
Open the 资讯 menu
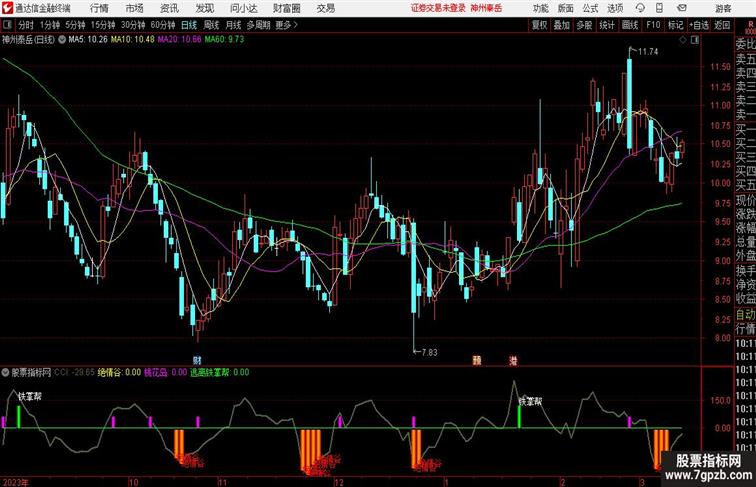click(x=169, y=8)
